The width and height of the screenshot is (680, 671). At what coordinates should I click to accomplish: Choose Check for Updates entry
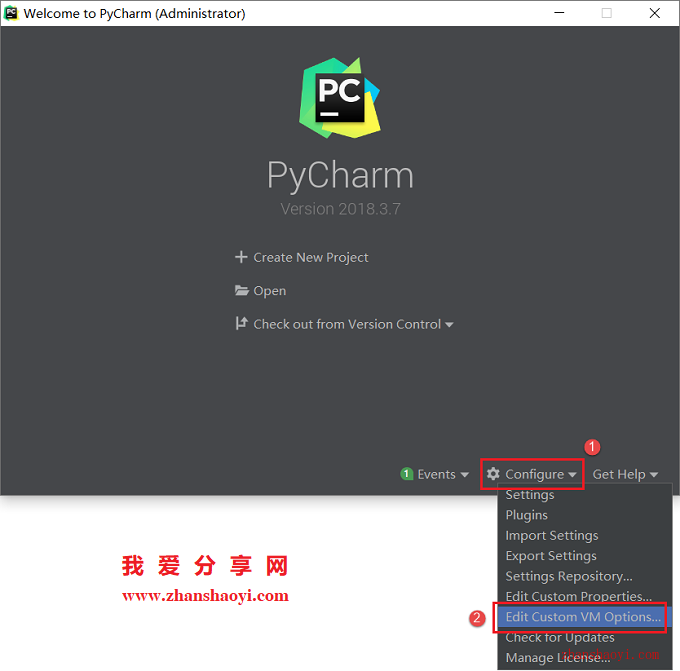click(585, 637)
